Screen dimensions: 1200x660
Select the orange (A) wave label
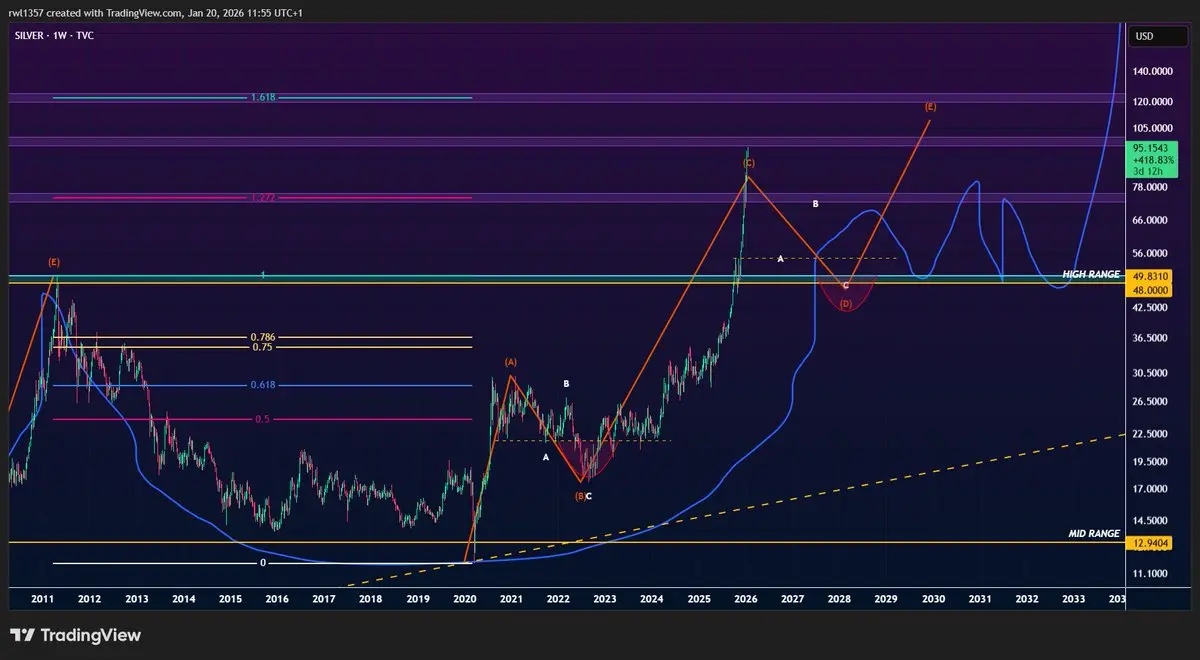[x=510, y=361]
